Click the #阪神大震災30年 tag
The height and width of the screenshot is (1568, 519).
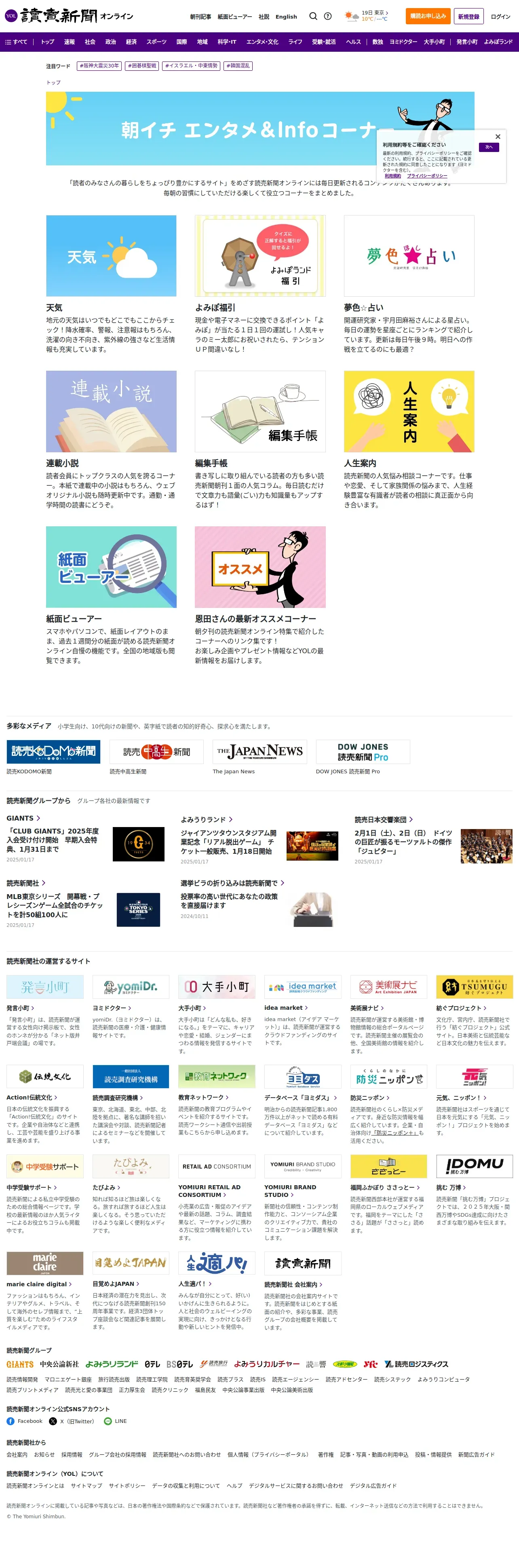99,66
